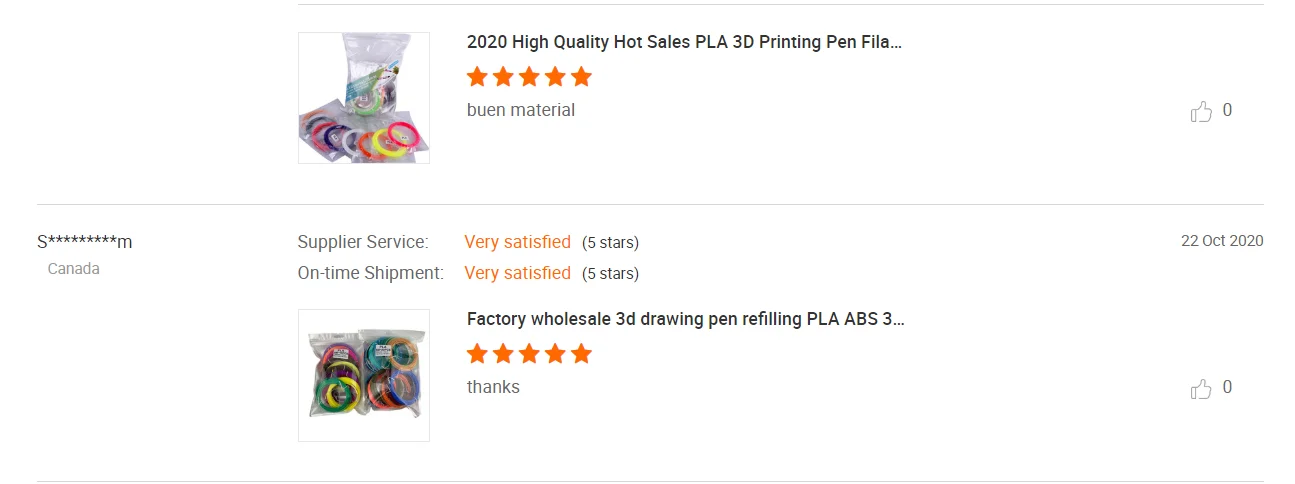Open thumbnail of PLA 3D Printing Pen filament
The height and width of the screenshot is (484, 1295).
point(364,98)
